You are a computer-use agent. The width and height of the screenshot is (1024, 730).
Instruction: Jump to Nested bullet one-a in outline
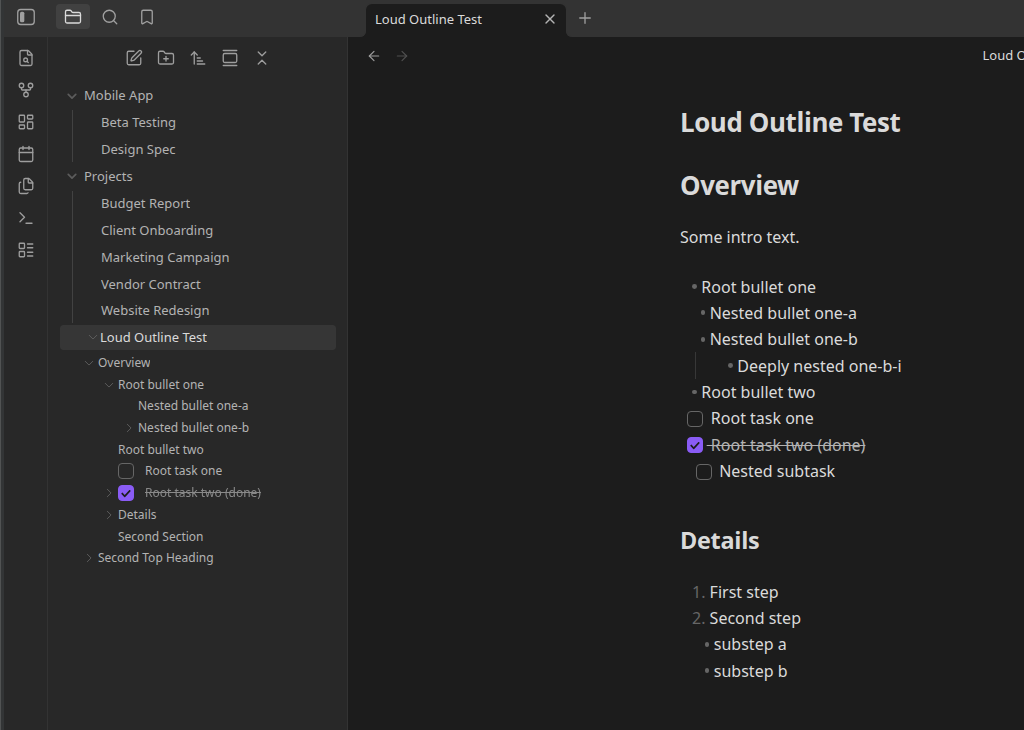point(193,406)
